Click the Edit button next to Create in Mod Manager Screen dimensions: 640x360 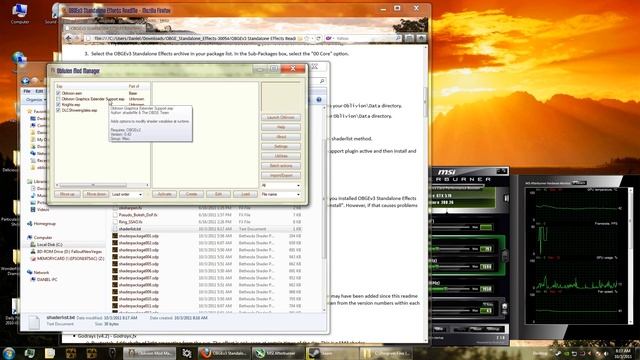(x=218, y=194)
